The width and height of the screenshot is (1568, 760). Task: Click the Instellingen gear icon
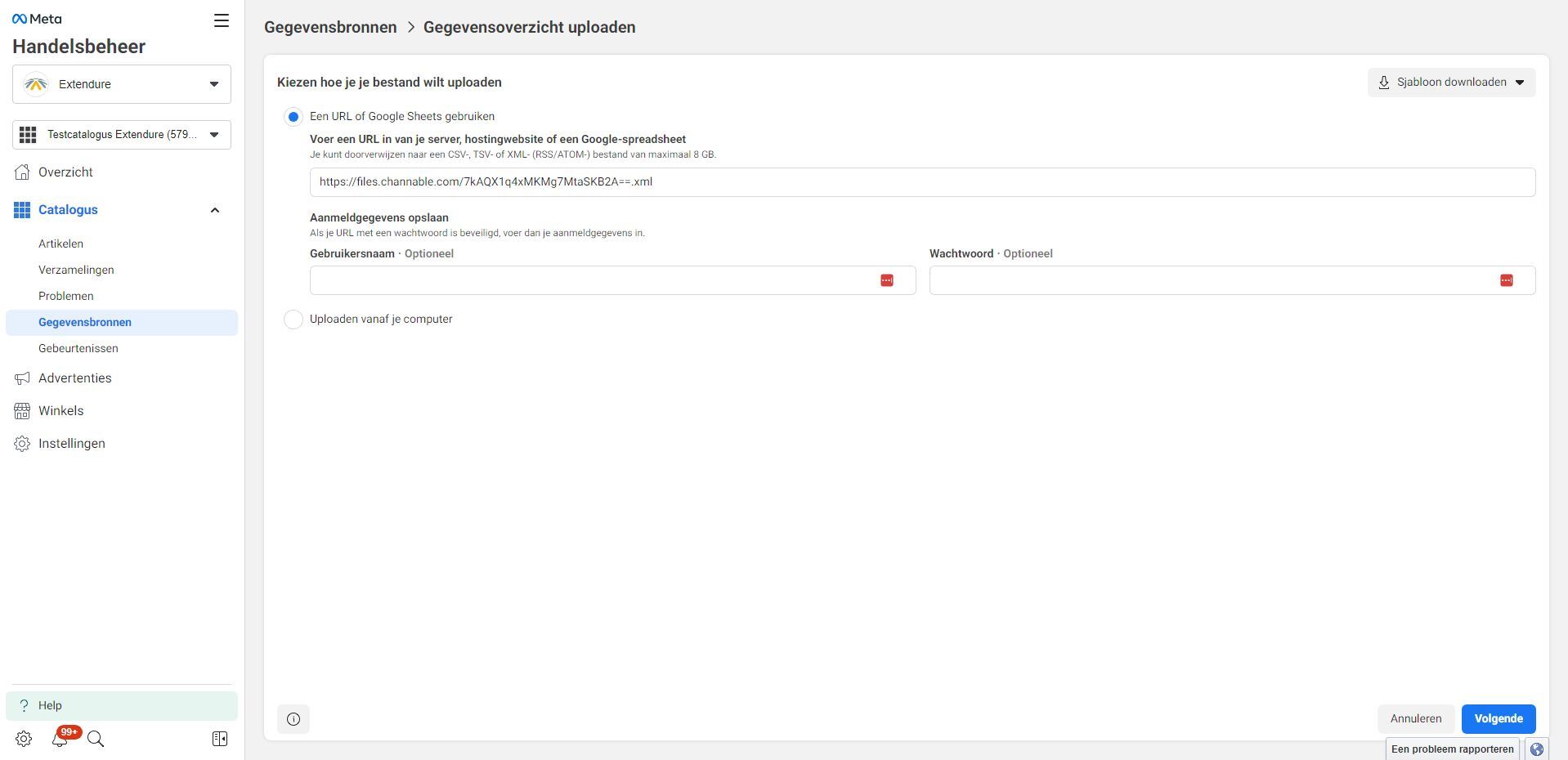pos(22,444)
